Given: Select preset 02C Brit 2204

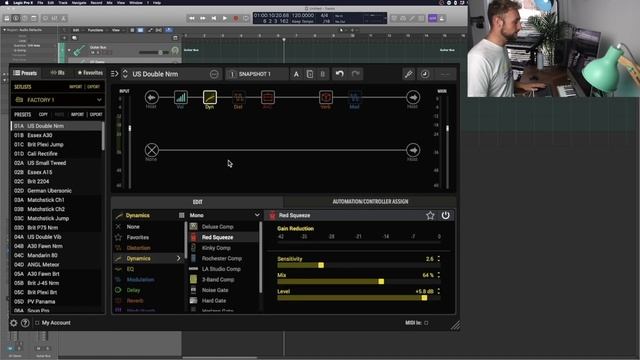Looking at the screenshot, I should (x=56, y=181).
